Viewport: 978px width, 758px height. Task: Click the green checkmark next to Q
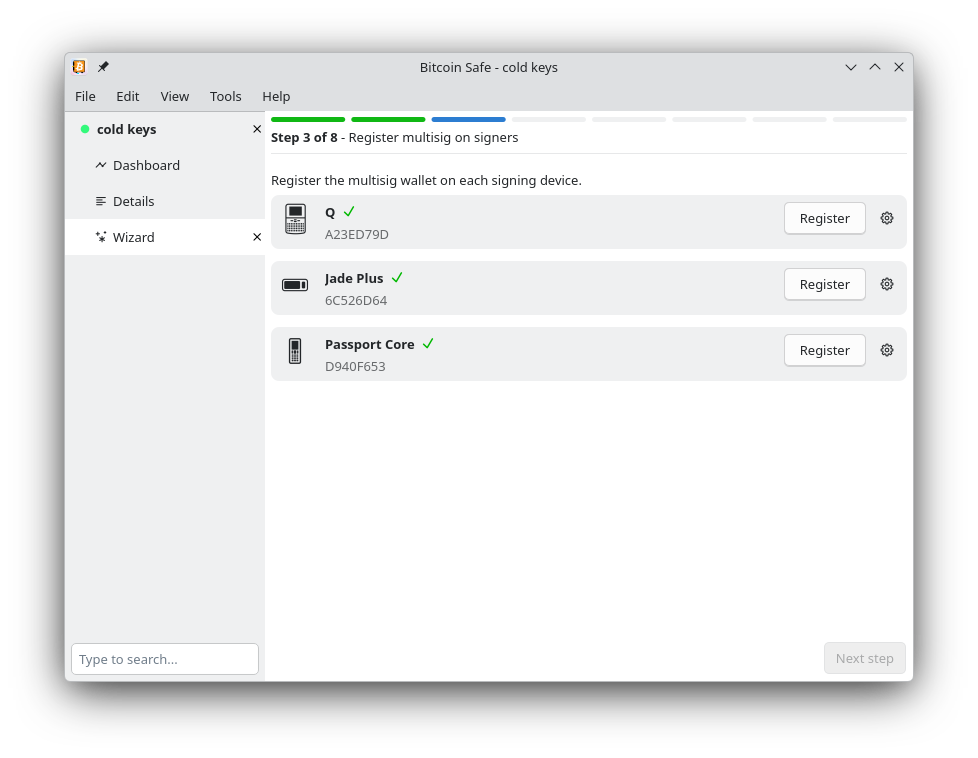349,211
